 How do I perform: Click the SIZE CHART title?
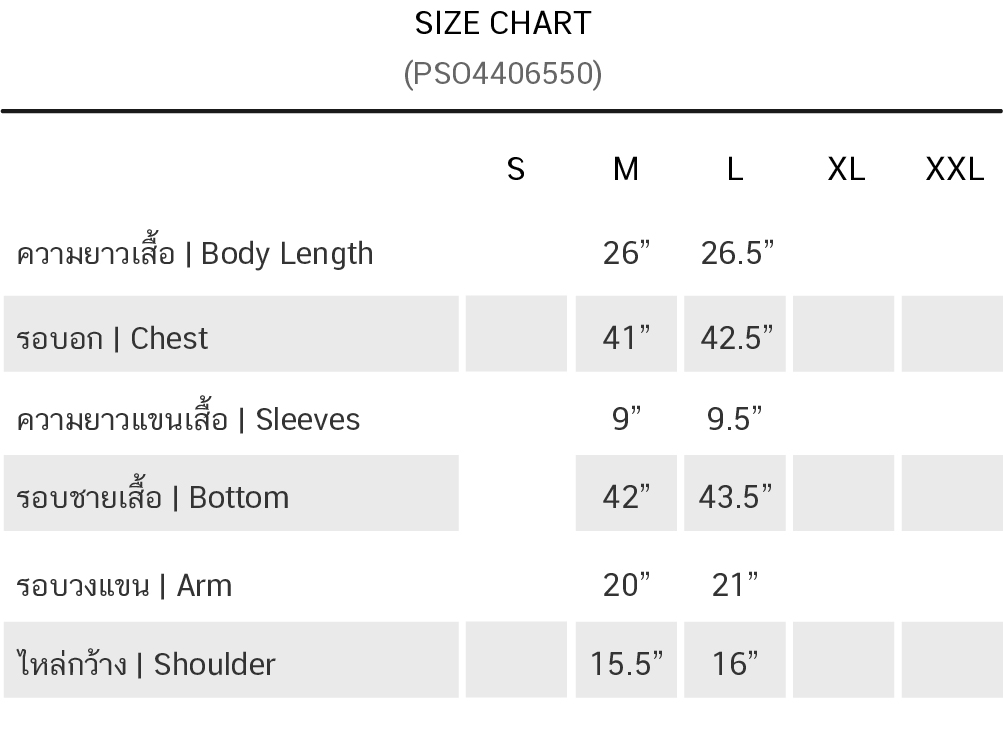point(503,23)
